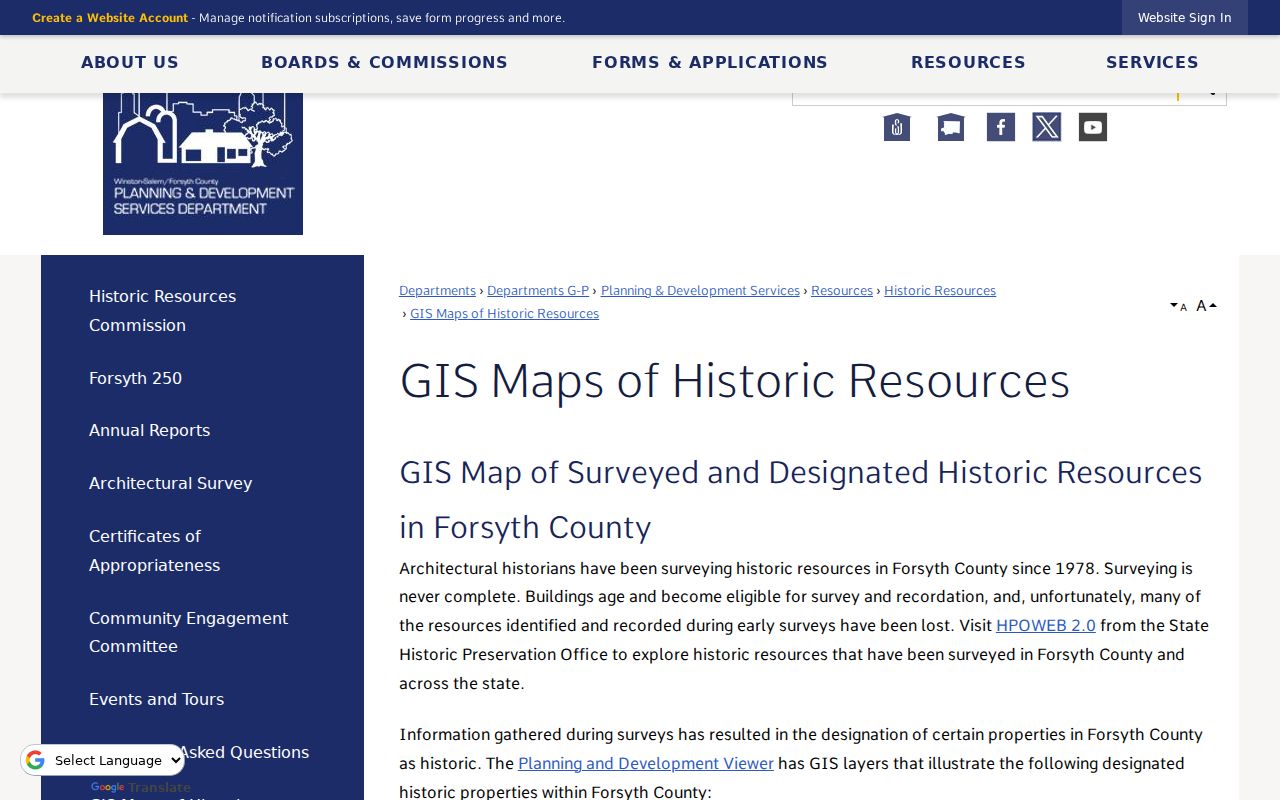The height and width of the screenshot is (800, 1280).
Task: Click the Planning & Development Services logo
Action: [x=203, y=164]
